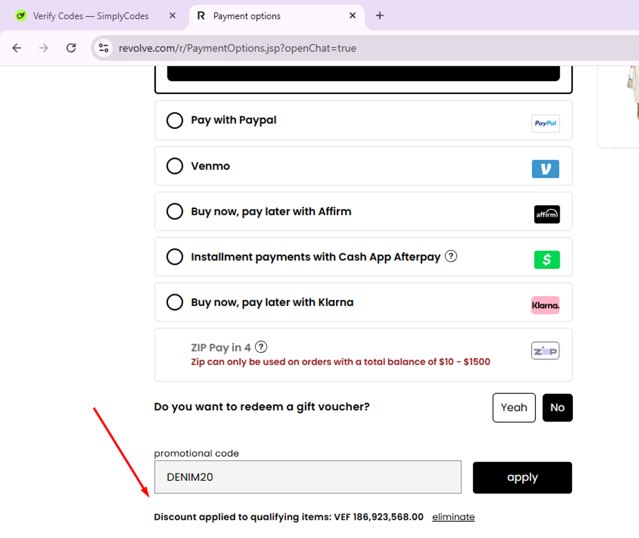Click the Zip order balance restriction message
The width and height of the screenshot is (639, 538).
340,362
